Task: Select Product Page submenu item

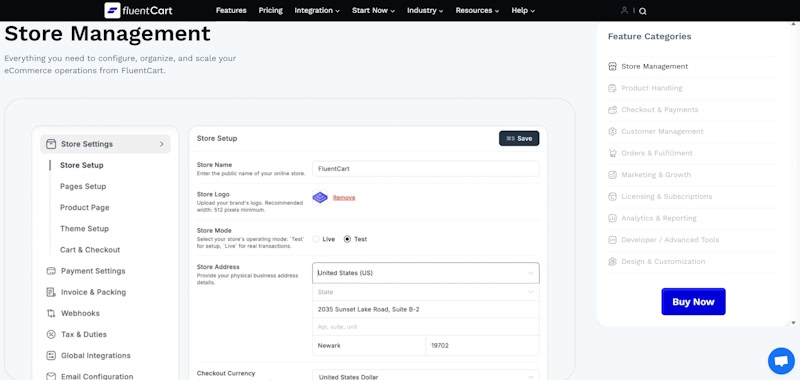Action: click(x=85, y=208)
